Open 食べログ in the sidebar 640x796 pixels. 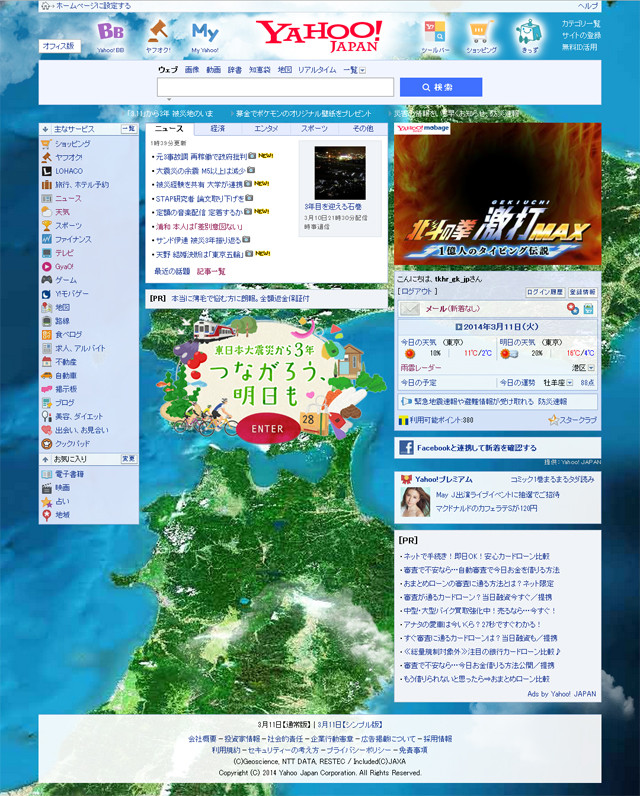(68, 335)
